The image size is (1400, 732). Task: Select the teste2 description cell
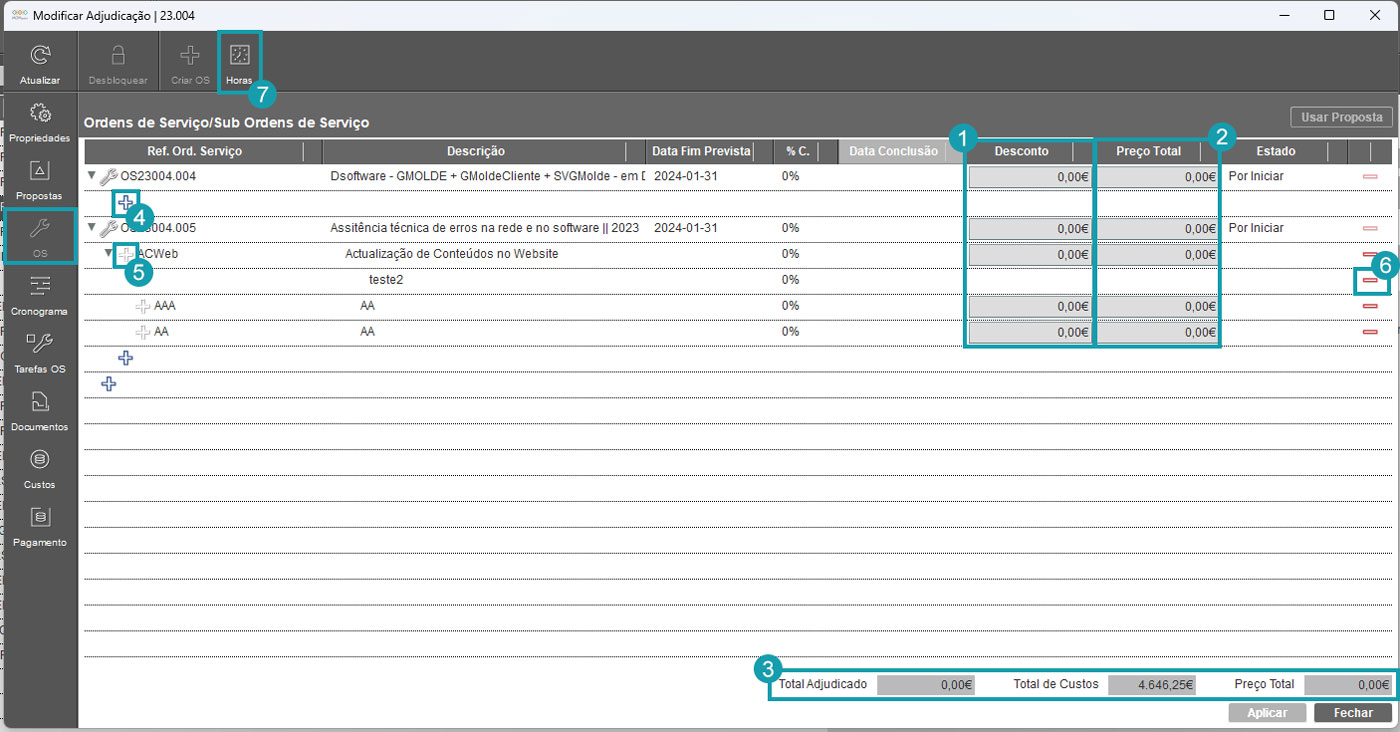[386, 280]
